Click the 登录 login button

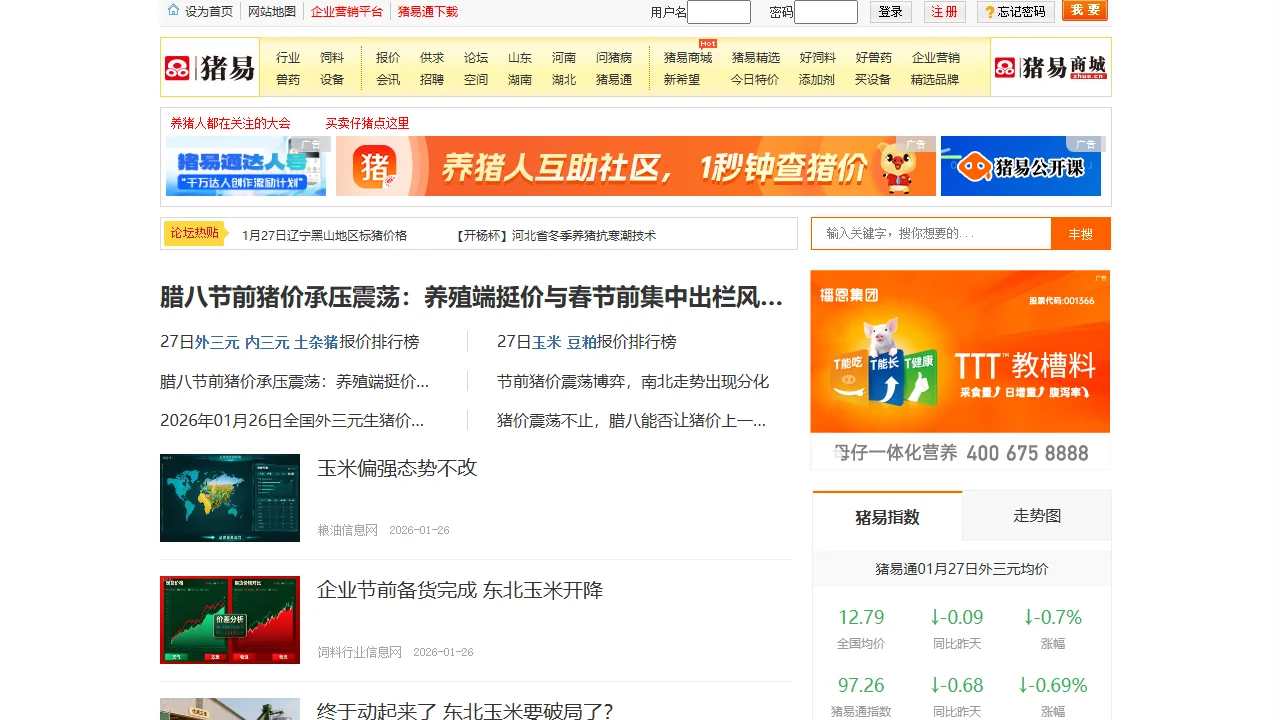point(890,11)
